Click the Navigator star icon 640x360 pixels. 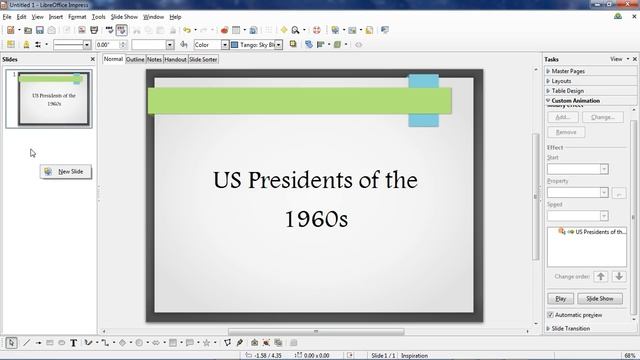pos(284,30)
